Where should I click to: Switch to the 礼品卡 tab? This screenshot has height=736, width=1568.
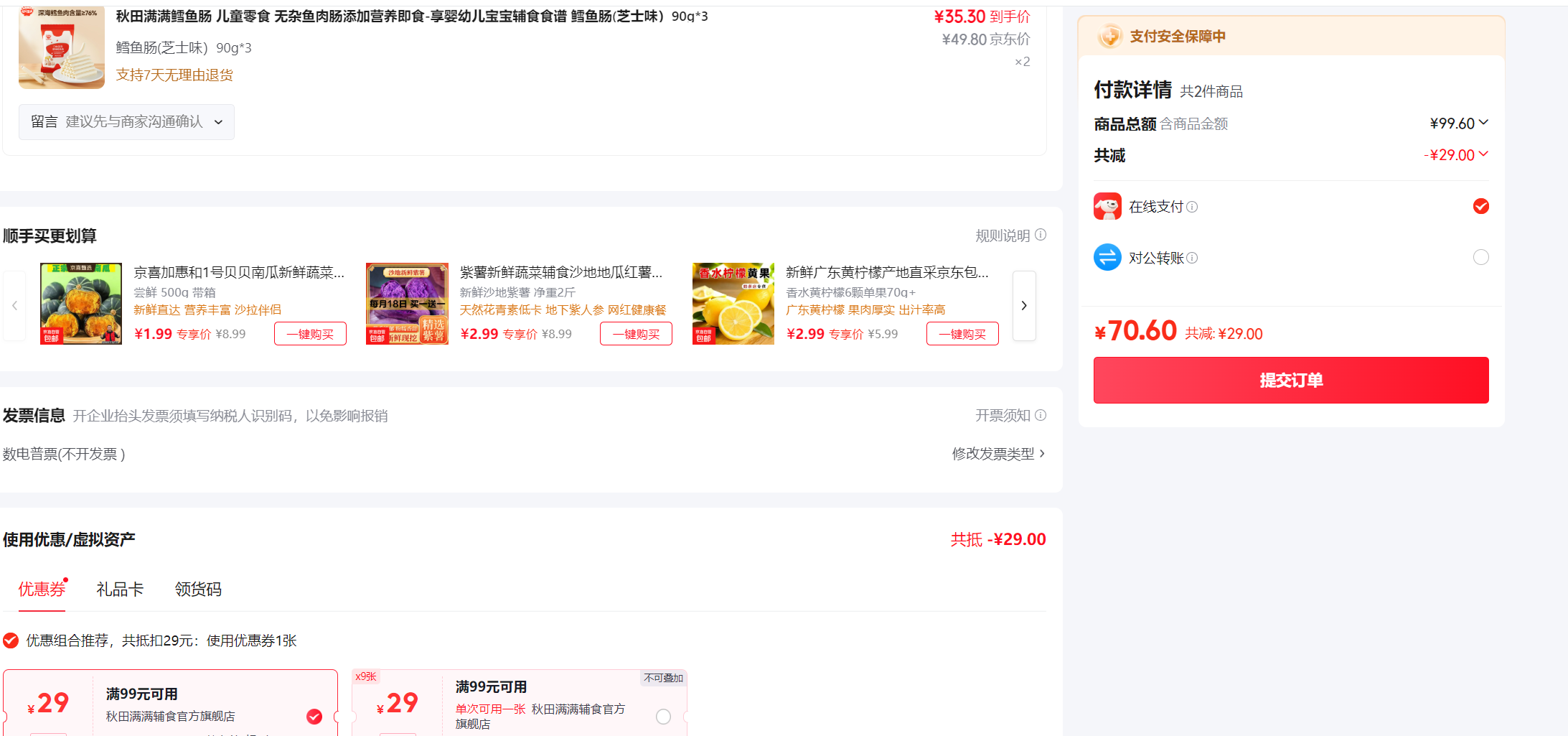pyautogui.click(x=120, y=590)
